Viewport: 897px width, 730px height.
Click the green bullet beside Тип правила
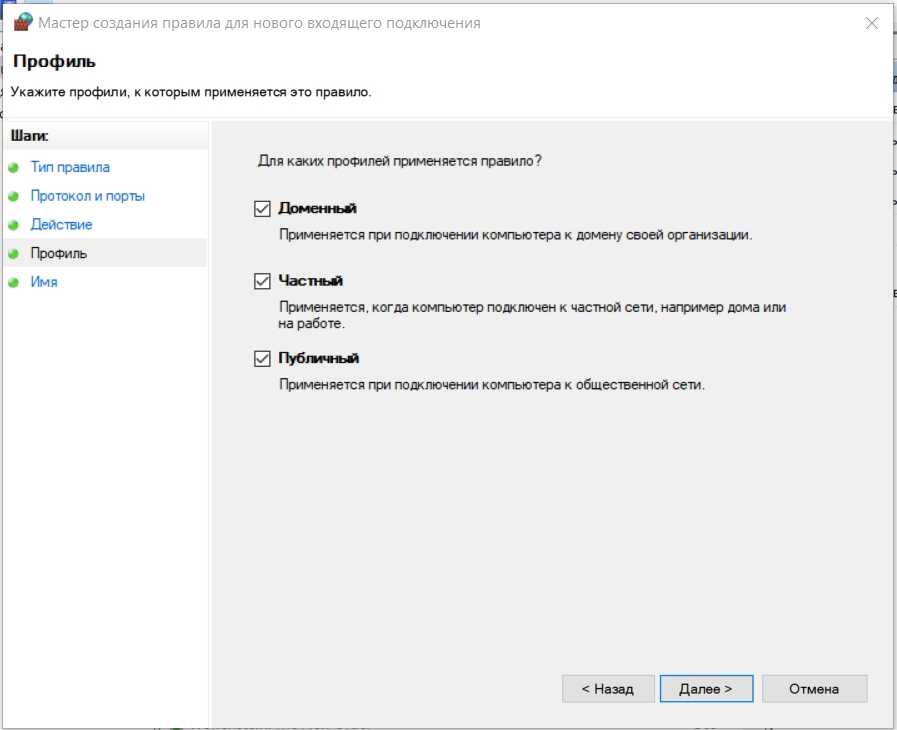(14, 168)
